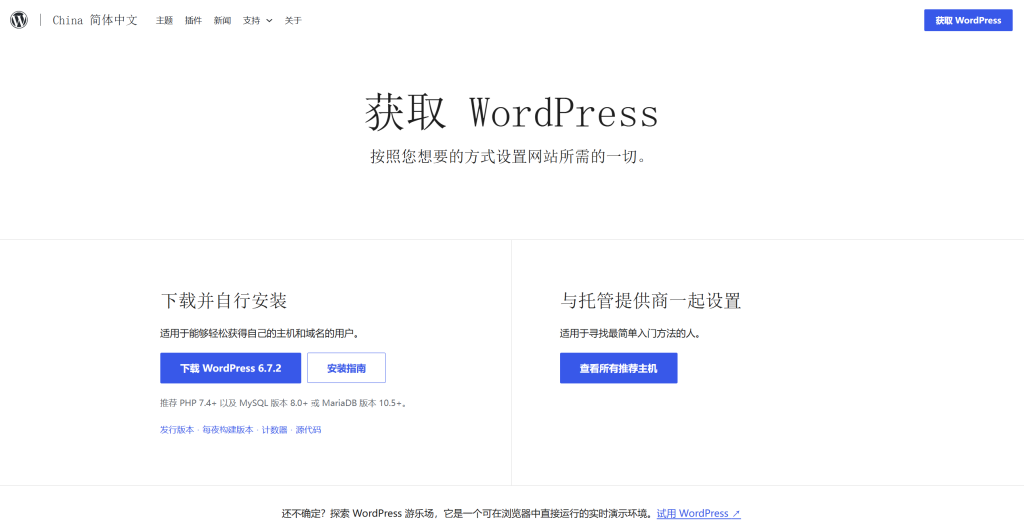Visit the 源代码 link

(308, 429)
